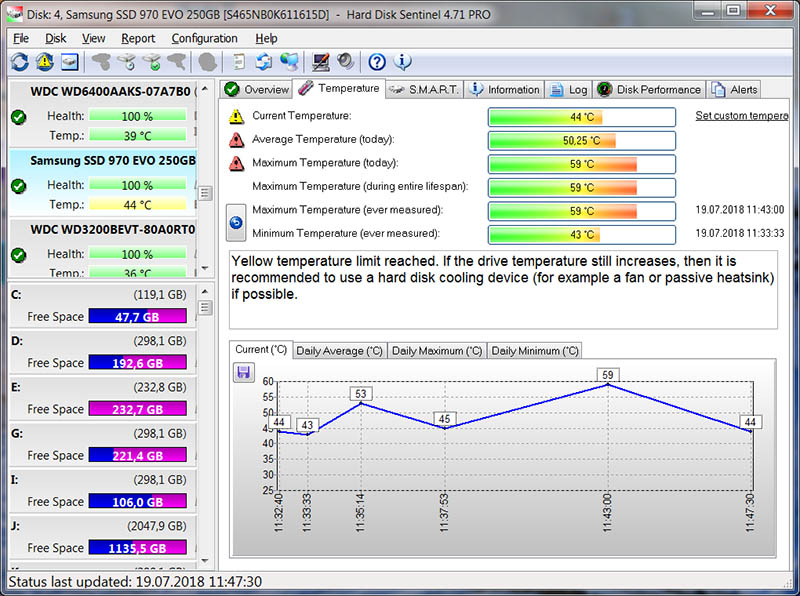Click the green health check icon for WDC WD6400AAKS

[x=19, y=117]
